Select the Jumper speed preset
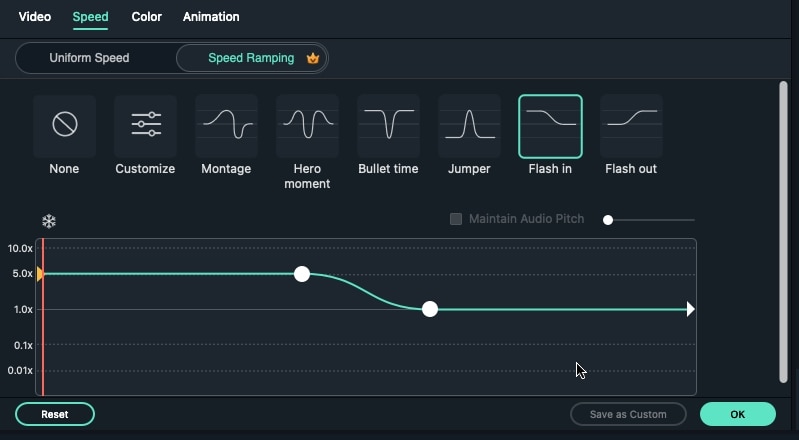This screenshot has height=440, width=799. (x=469, y=126)
